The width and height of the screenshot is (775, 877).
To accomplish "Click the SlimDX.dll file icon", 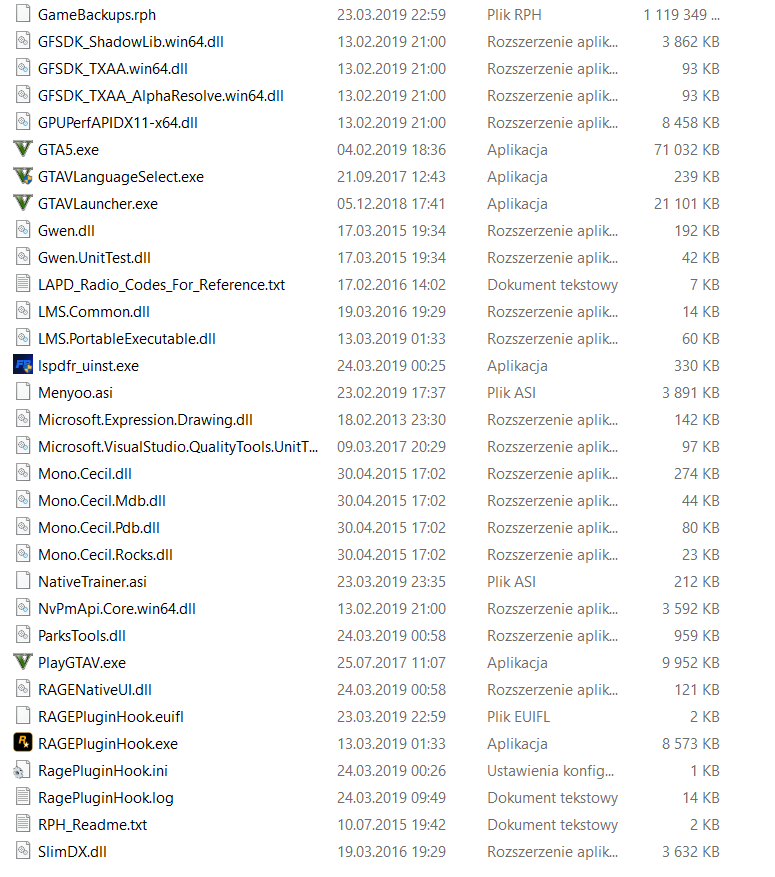I will point(23,852).
